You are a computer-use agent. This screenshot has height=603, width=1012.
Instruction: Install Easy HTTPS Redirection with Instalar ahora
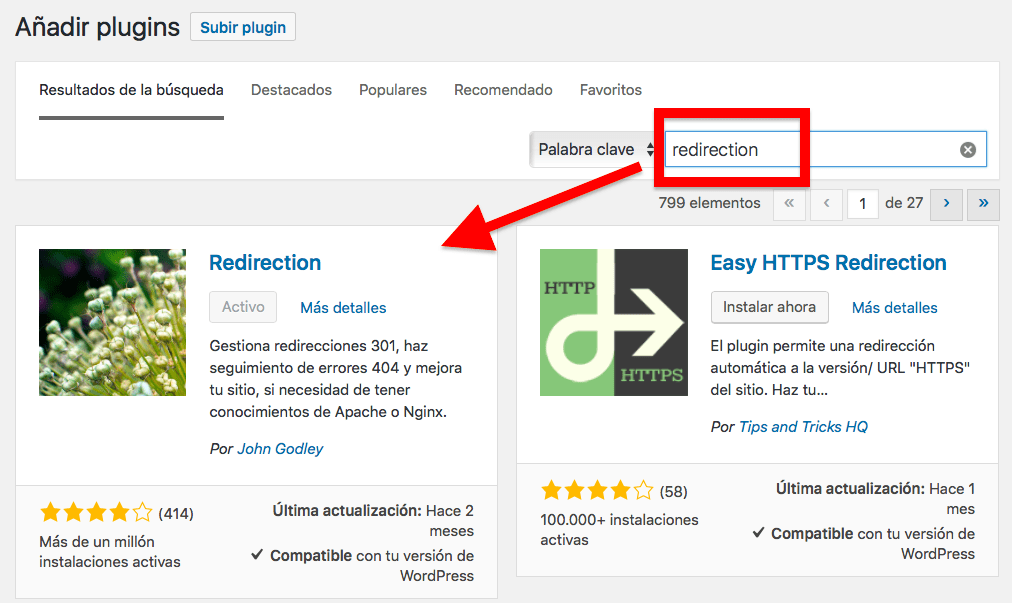769,307
